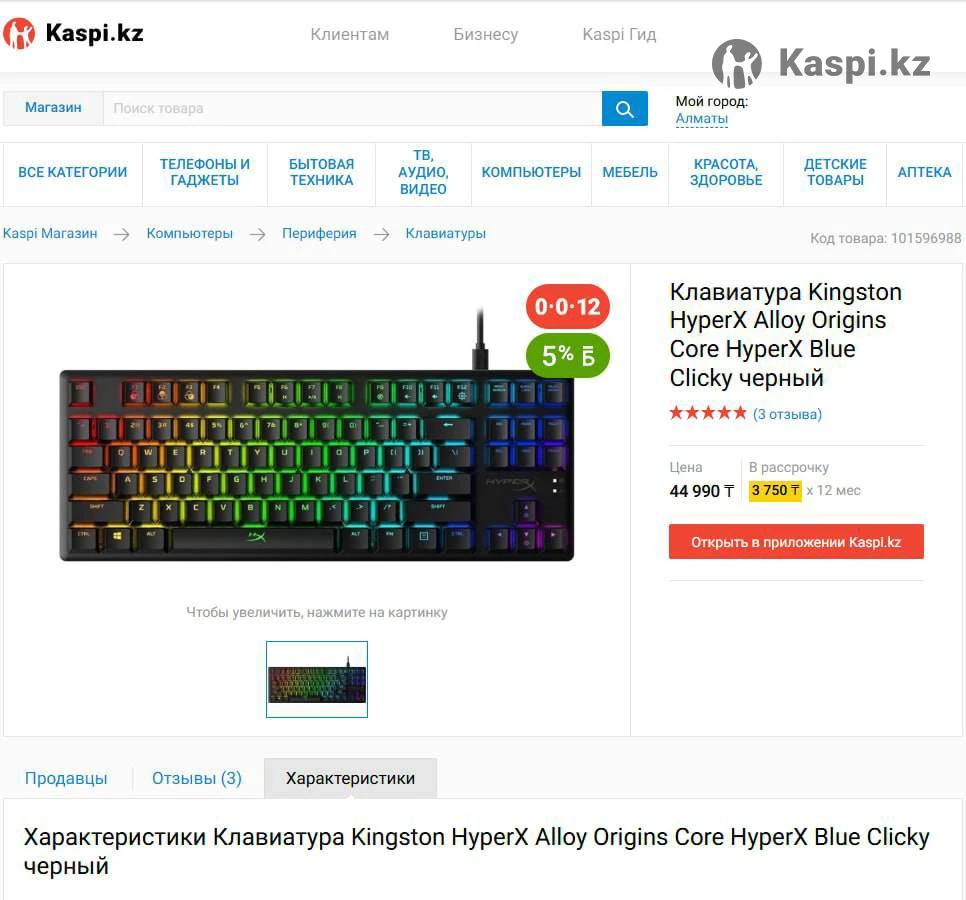Image resolution: width=966 pixels, height=900 pixels.
Task: Click Открыть в приложении Kaspi.kz button
Action: pyautogui.click(x=796, y=541)
